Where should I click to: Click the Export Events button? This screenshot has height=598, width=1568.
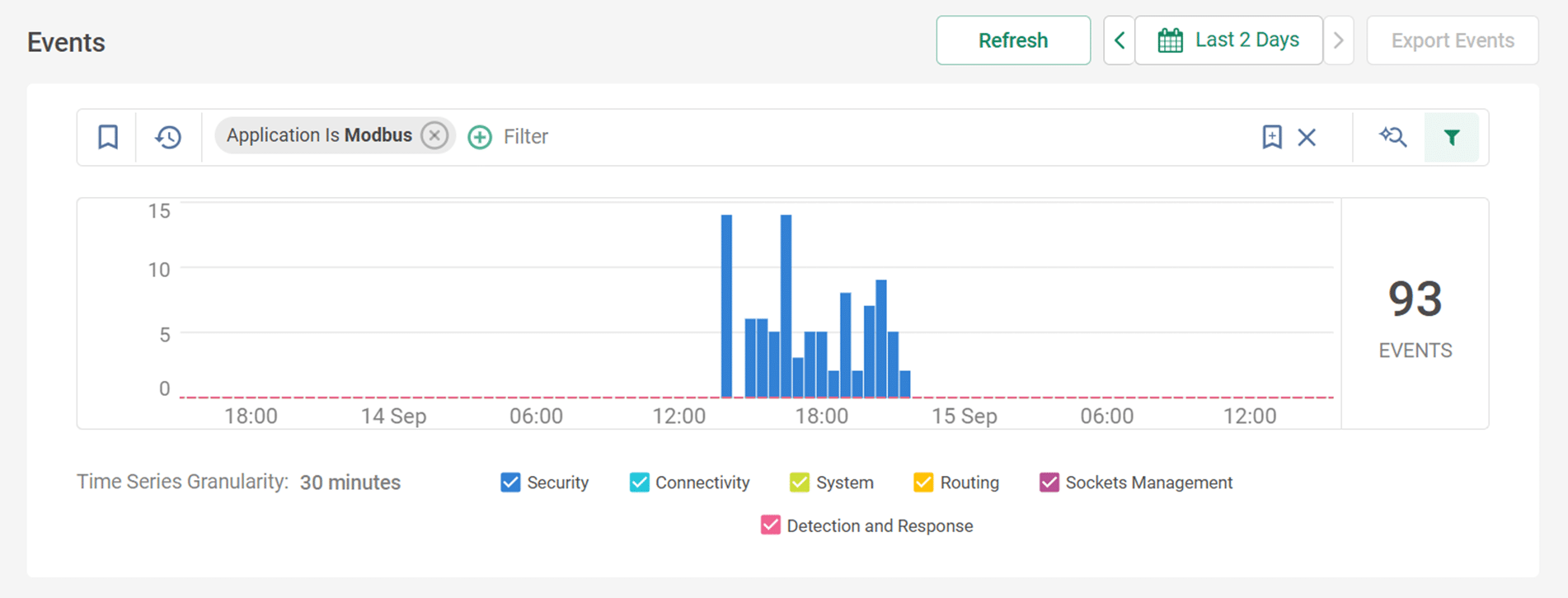tap(1452, 40)
